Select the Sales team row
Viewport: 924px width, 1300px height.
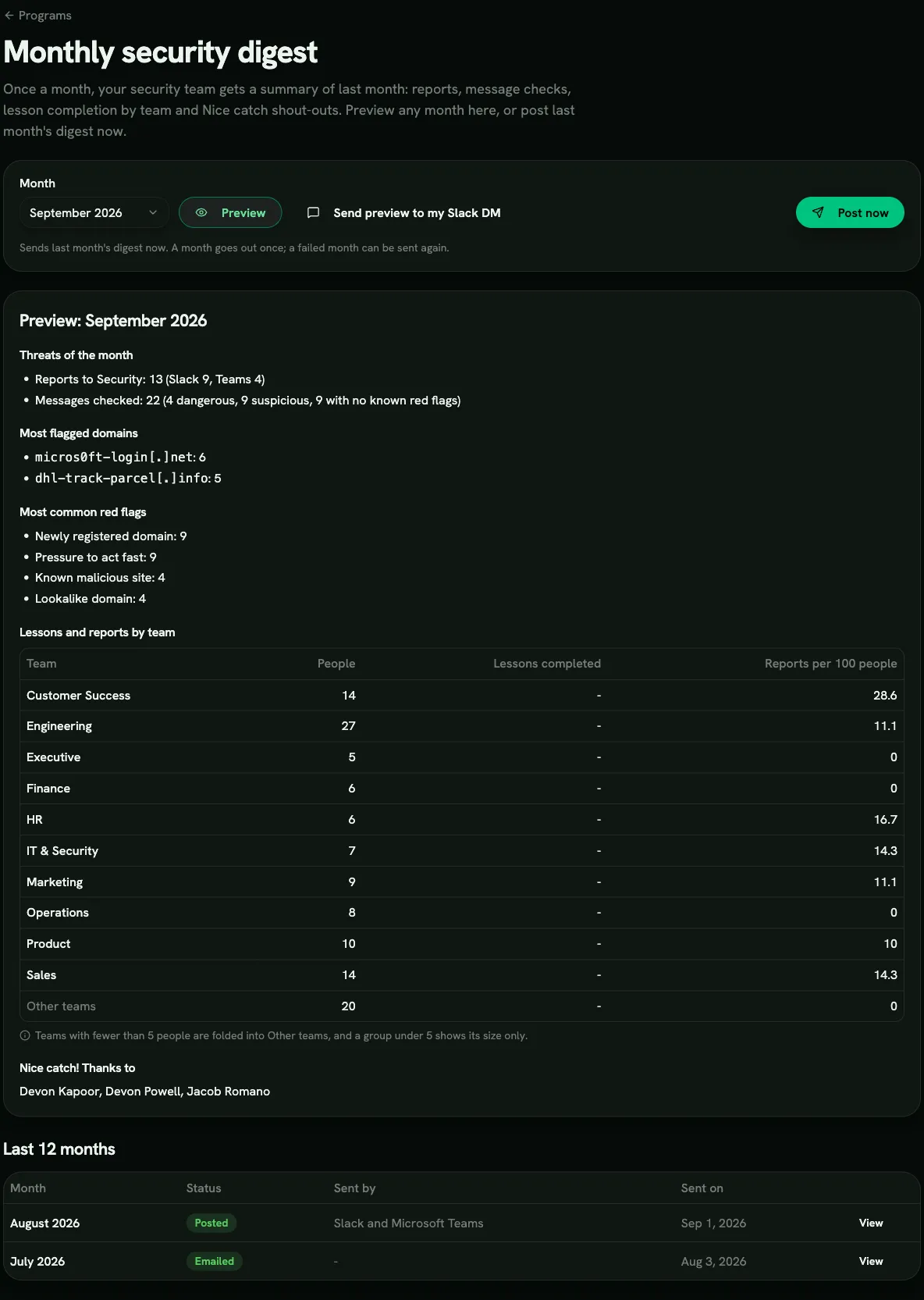pyautogui.click(x=462, y=975)
